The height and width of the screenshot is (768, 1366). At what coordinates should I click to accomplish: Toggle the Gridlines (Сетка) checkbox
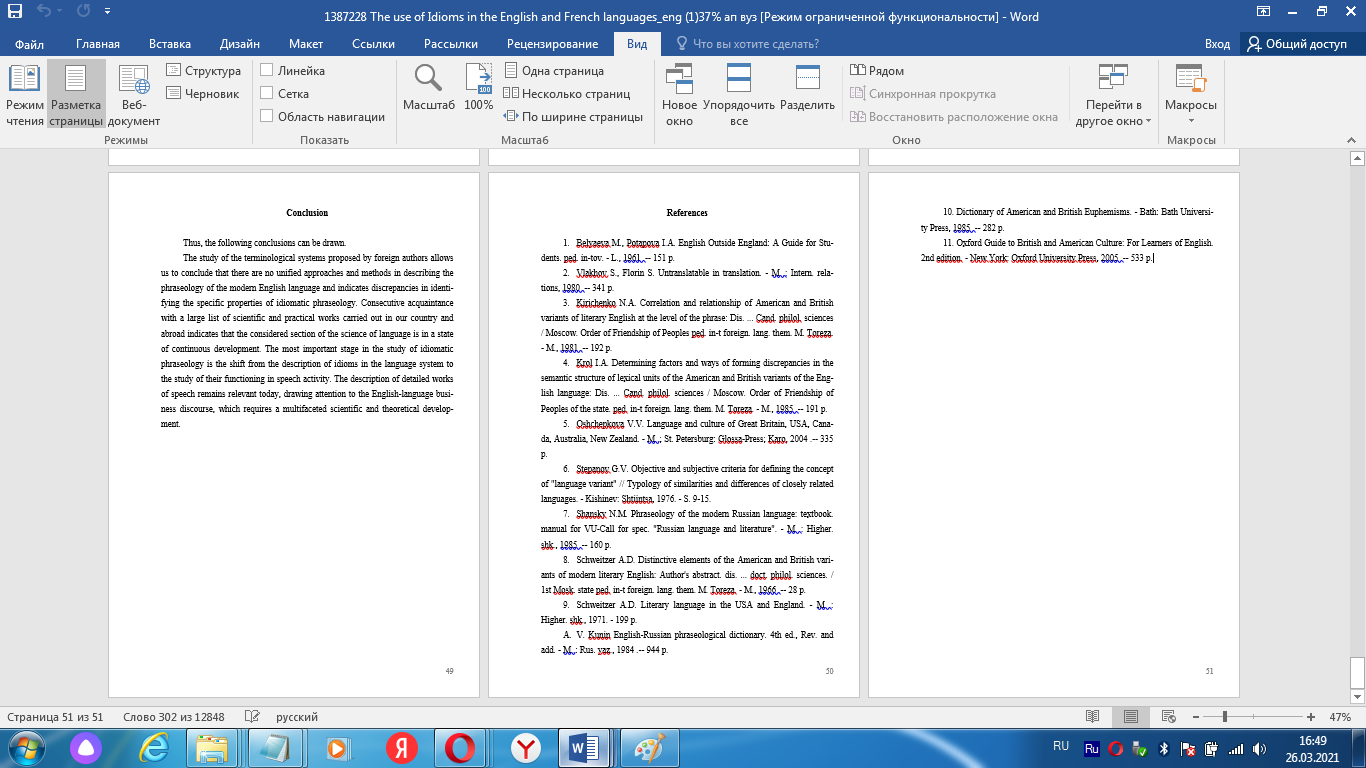(x=267, y=93)
